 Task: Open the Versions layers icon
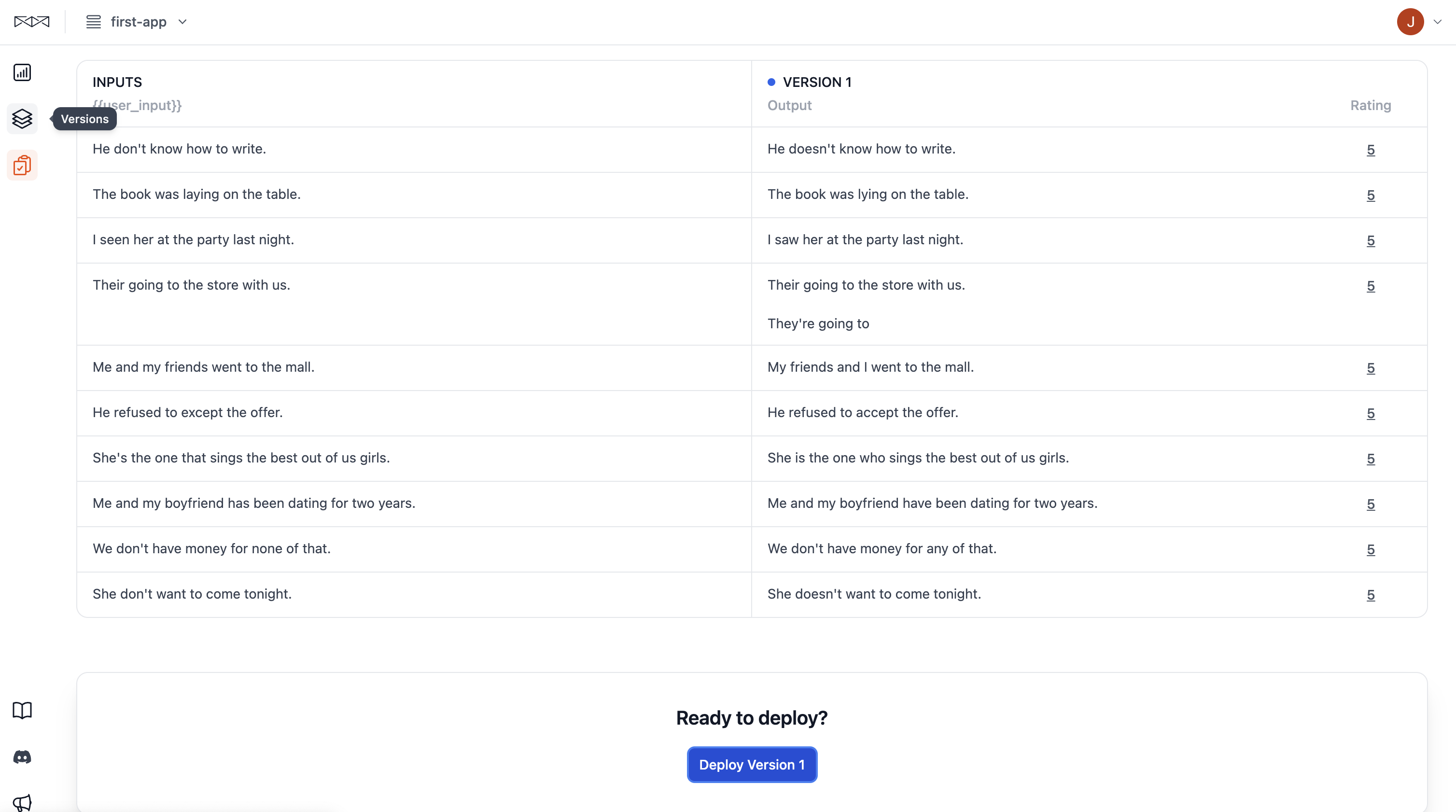(22, 119)
